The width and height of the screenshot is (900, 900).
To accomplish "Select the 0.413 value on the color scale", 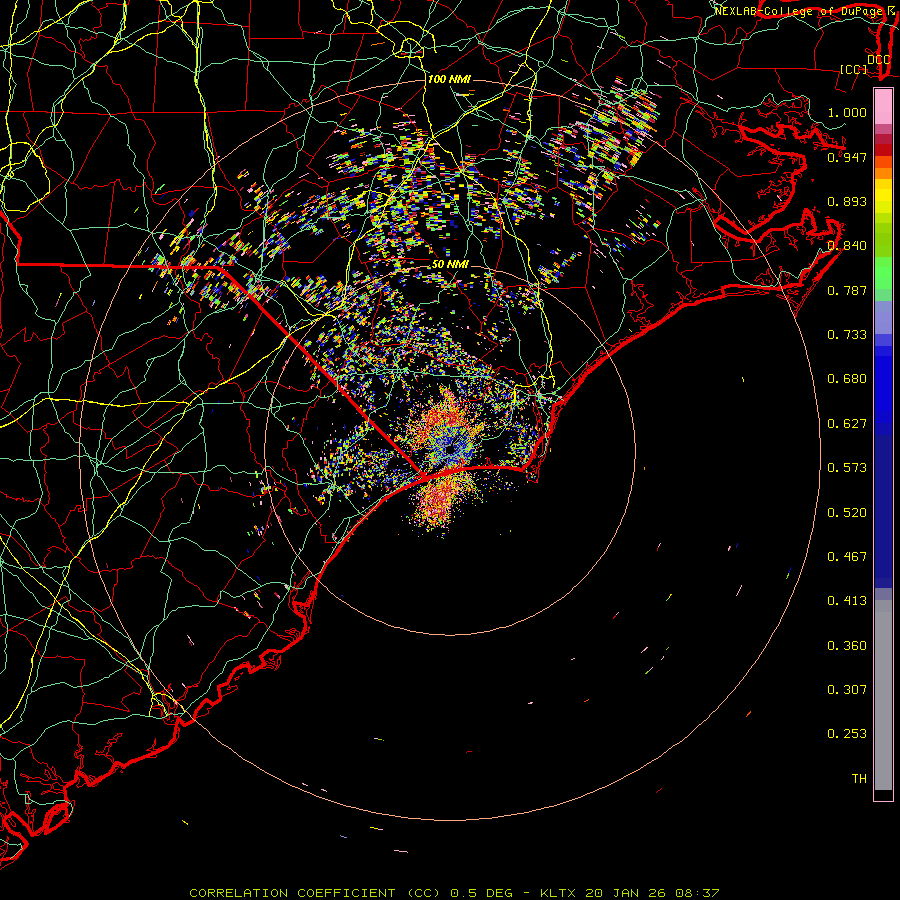I will point(847,601).
